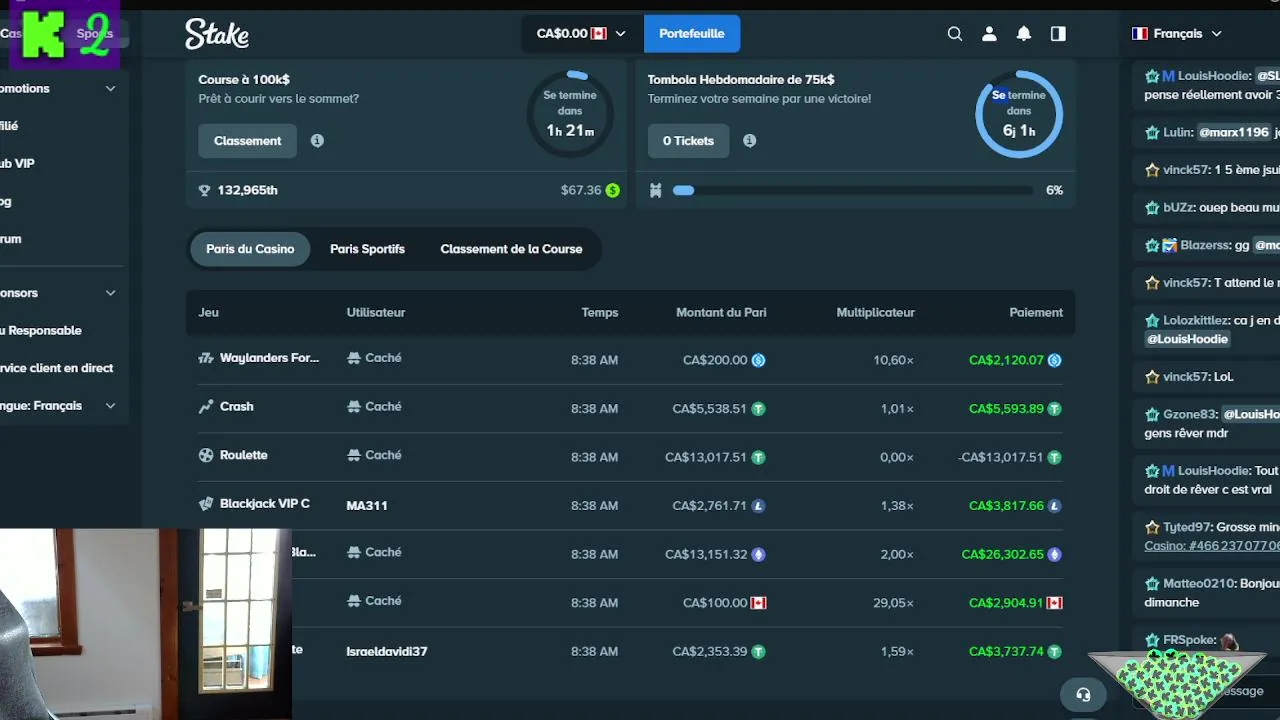This screenshot has height=720, width=1280.
Task: Toggle the chat sidebar panel icon
Action: [x=1058, y=34]
